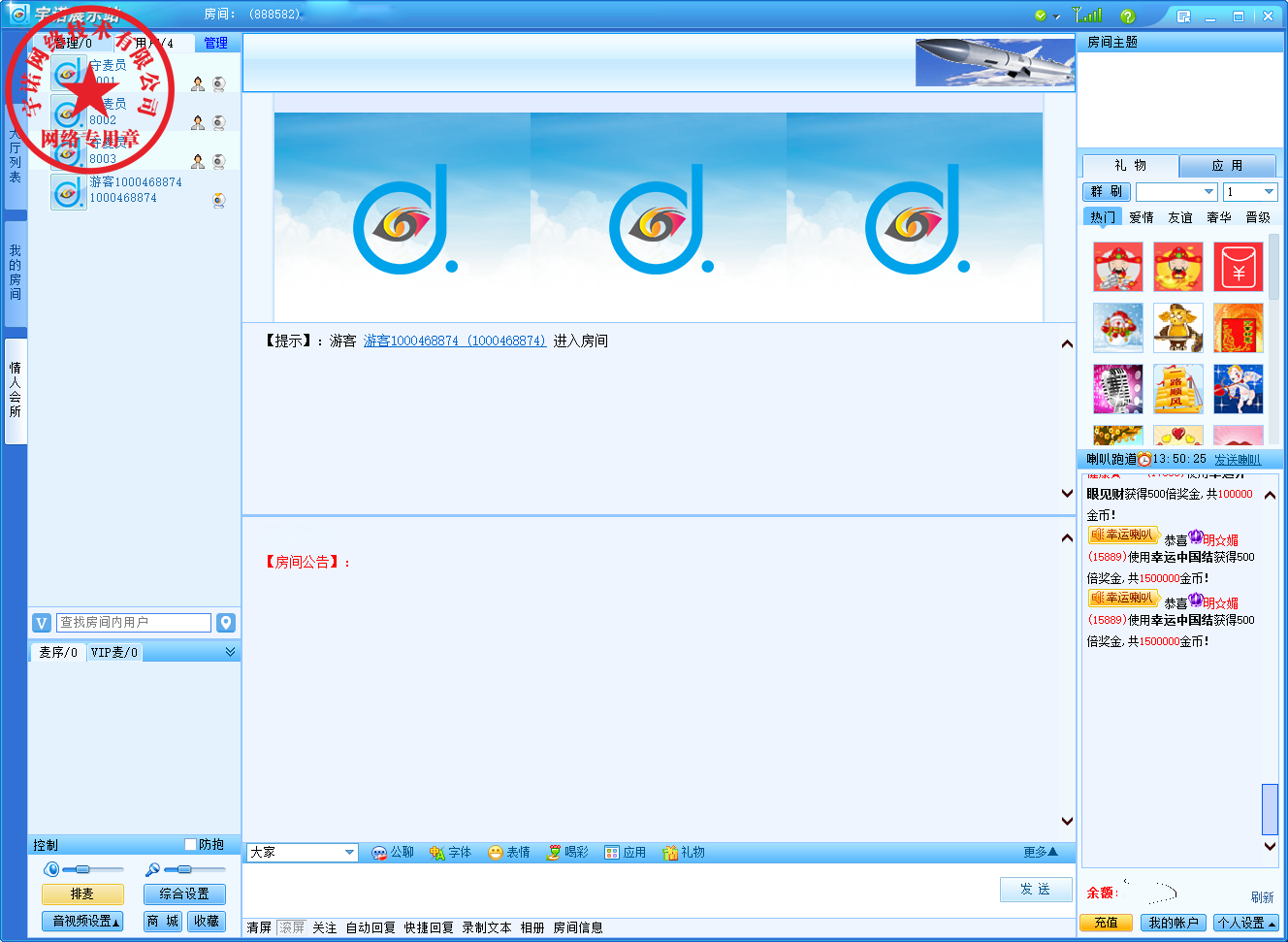
Task: Select the 爱情 gift category
Action: (x=1142, y=217)
